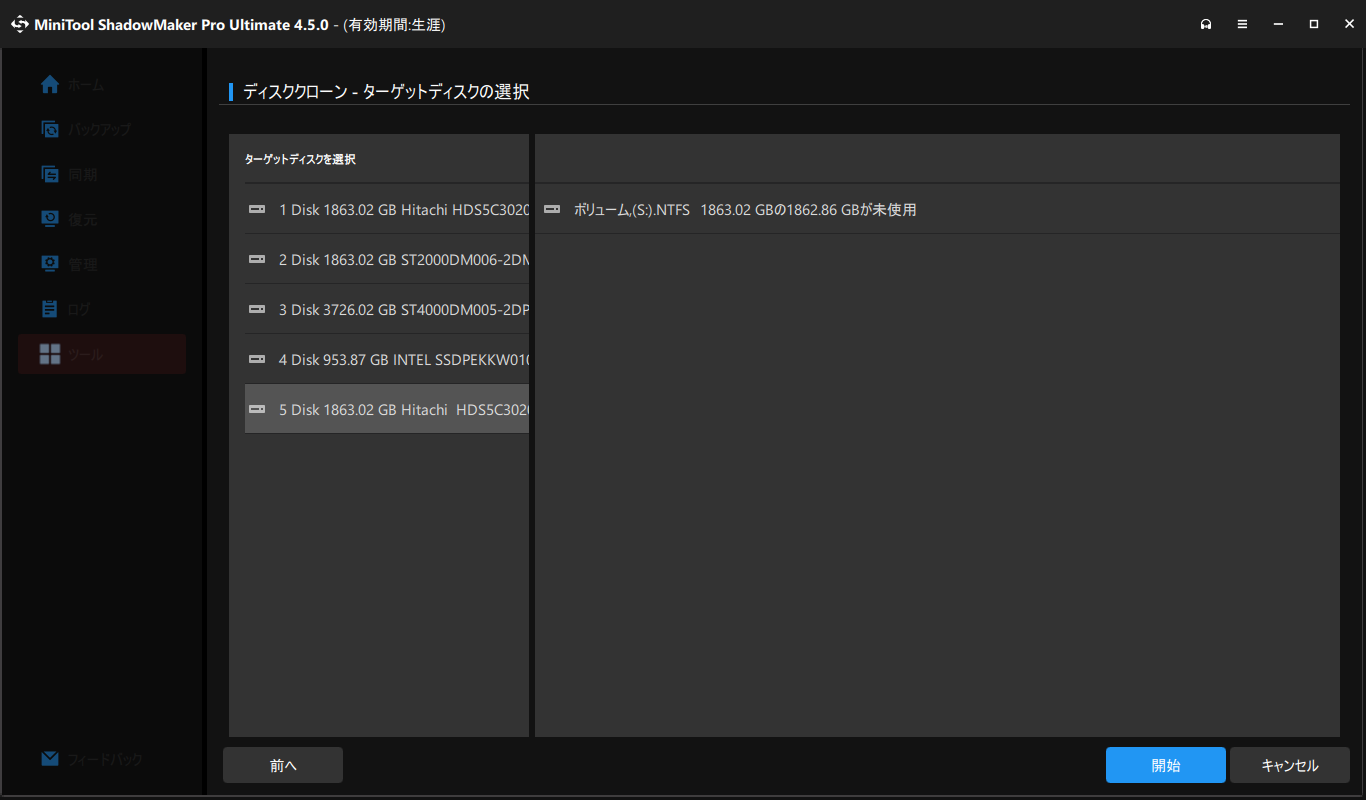Click the キャンセル (Cancel) button
Viewport: 1366px width, 800px height.
(x=1290, y=765)
